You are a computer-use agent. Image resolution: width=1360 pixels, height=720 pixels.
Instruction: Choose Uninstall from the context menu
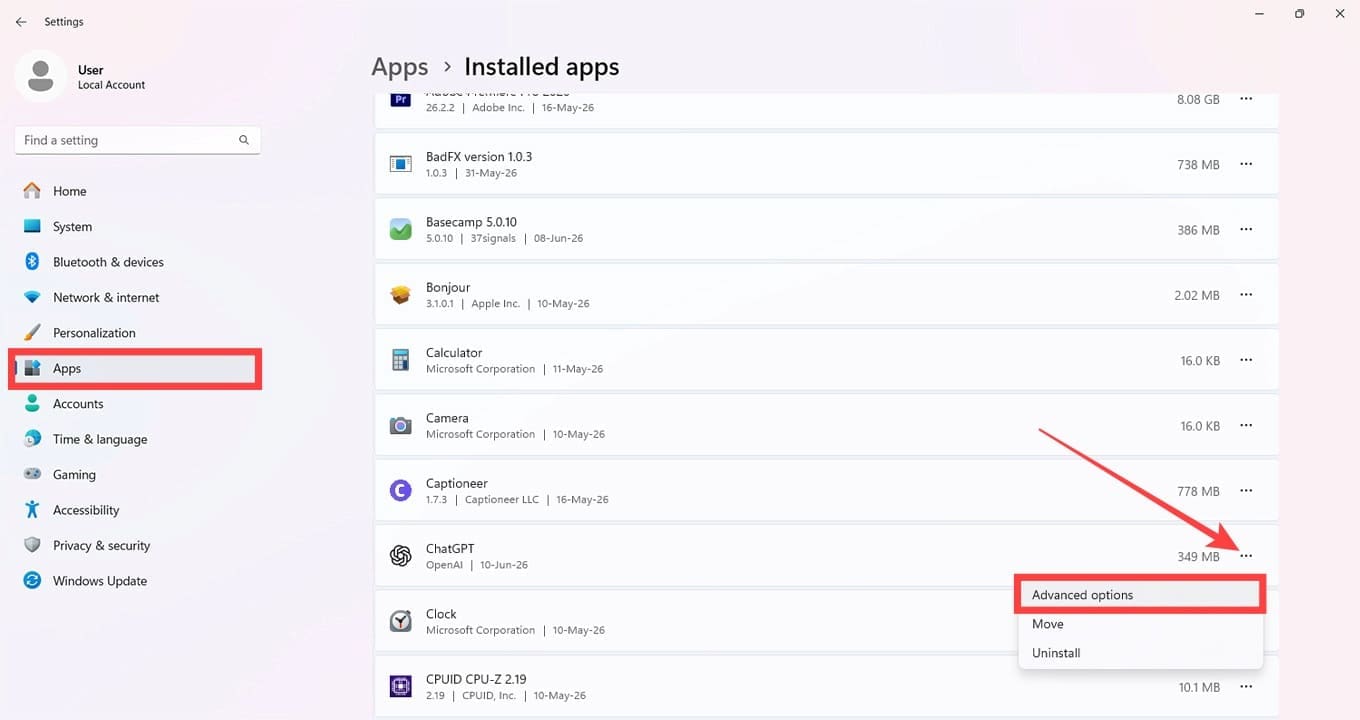[1140, 653]
